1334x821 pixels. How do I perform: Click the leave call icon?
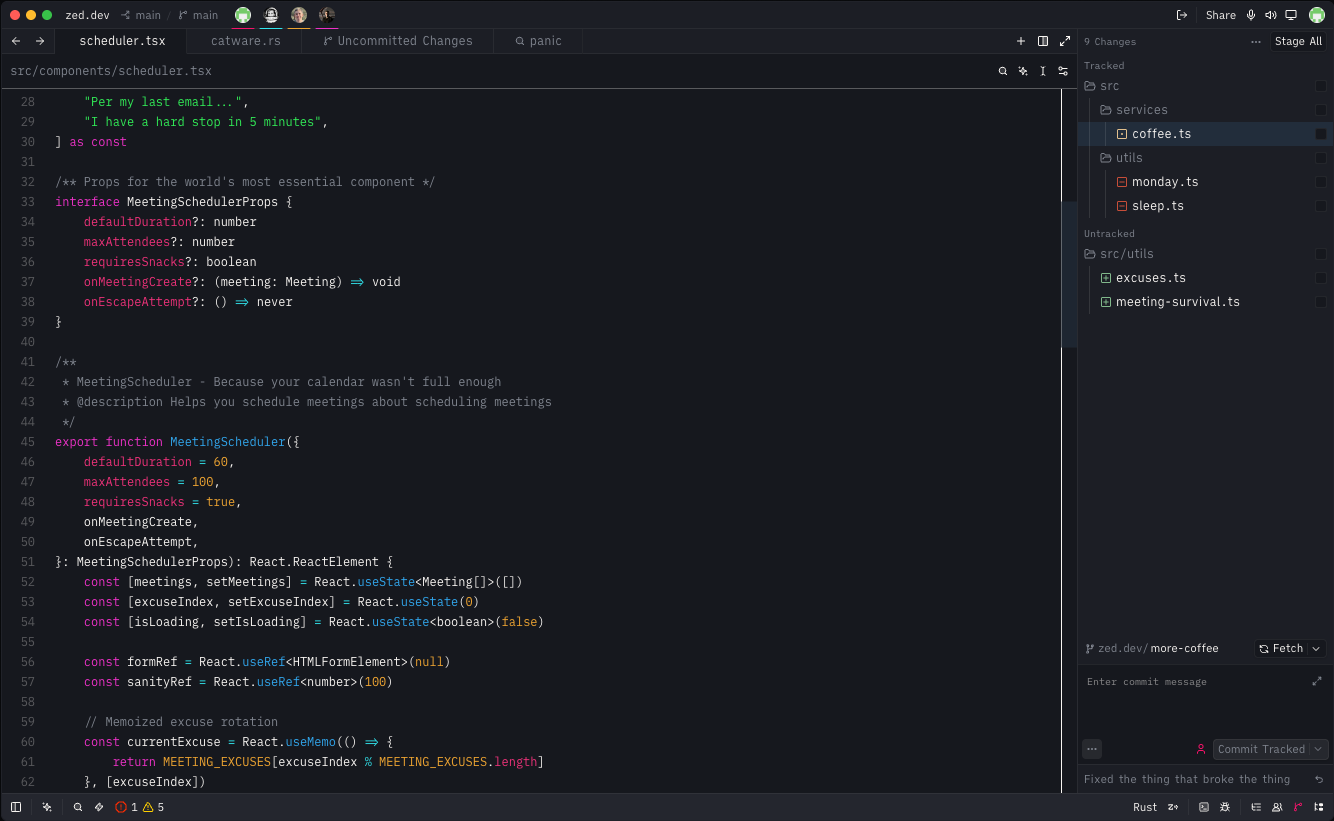pos(1182,15)
